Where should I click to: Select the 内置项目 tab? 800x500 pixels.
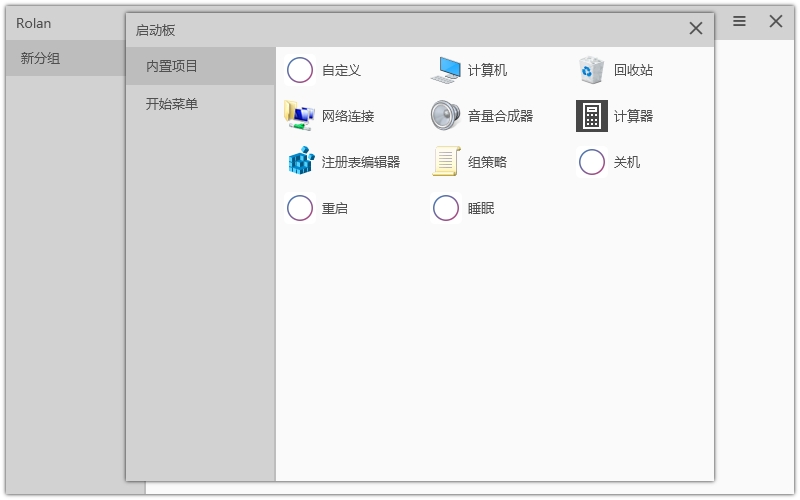pyautogui.click(x=172, y=66)
